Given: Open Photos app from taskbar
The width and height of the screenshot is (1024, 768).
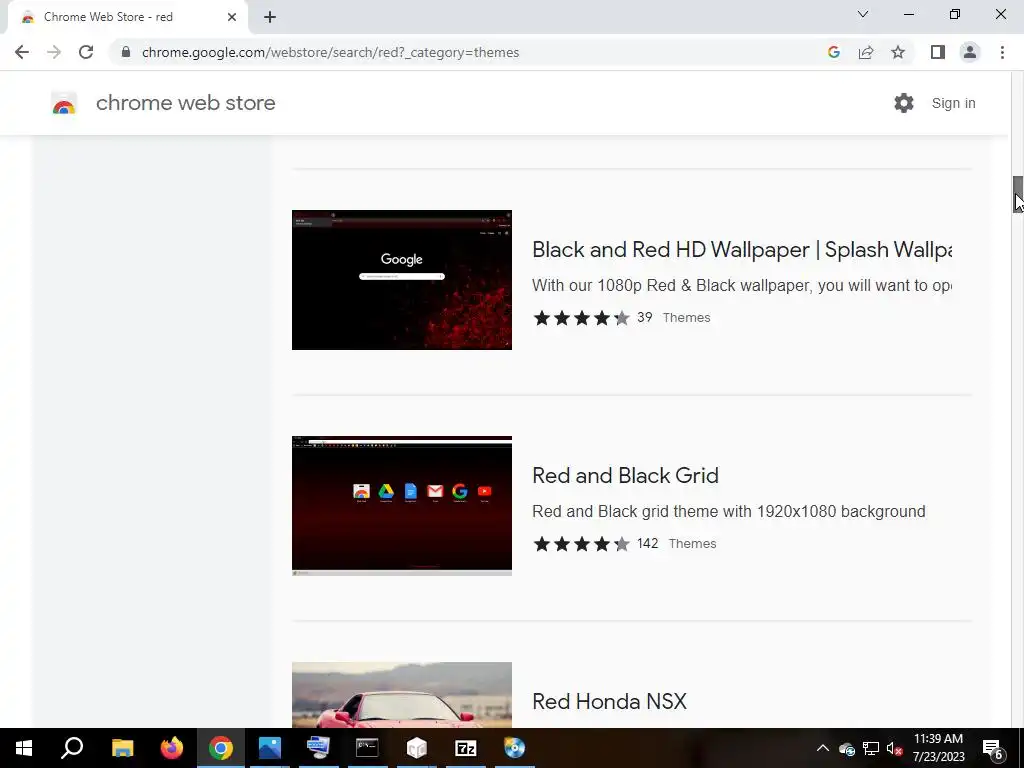Looking at the screenshot, I should [x=270, y=748].
